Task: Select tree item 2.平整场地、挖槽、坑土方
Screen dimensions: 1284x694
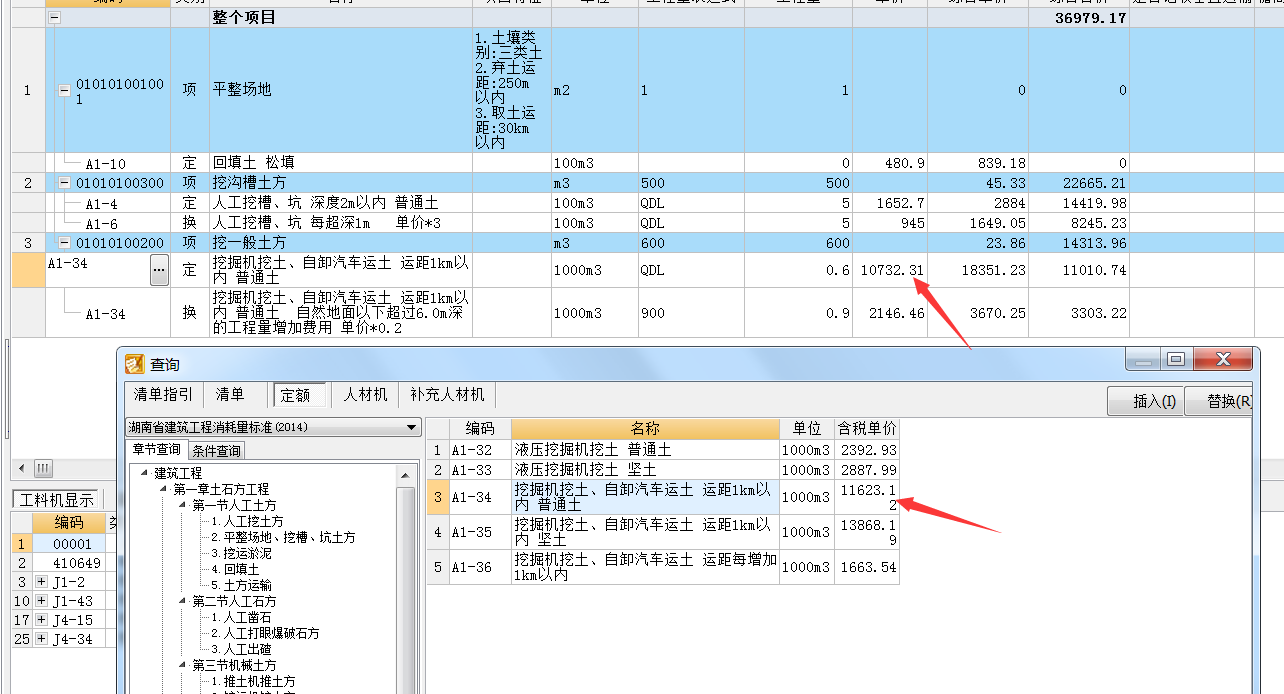Action: point(283,537)
